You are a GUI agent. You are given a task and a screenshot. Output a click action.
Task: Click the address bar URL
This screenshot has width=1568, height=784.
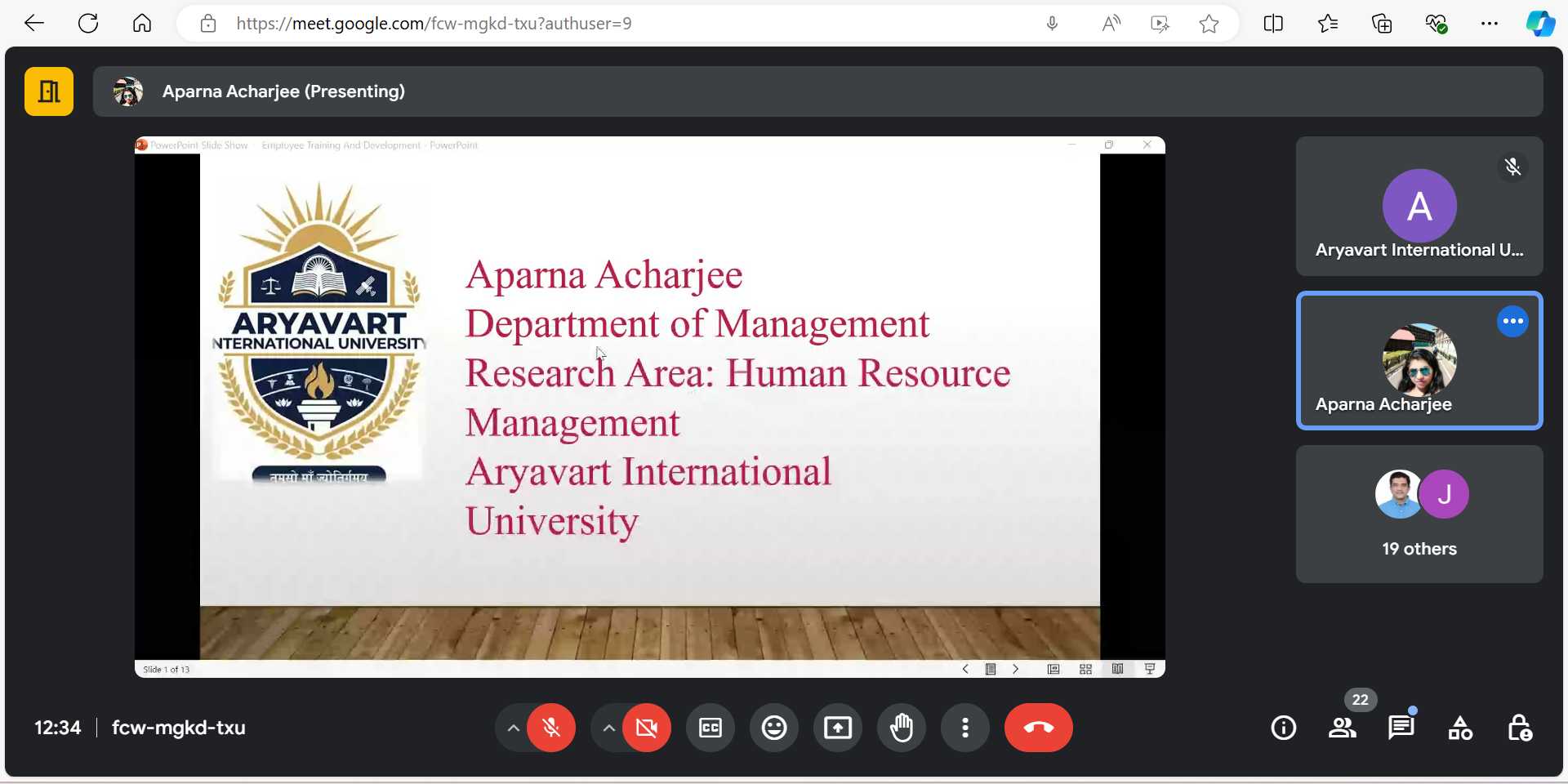pyautogui.click(x=434, y=24)
